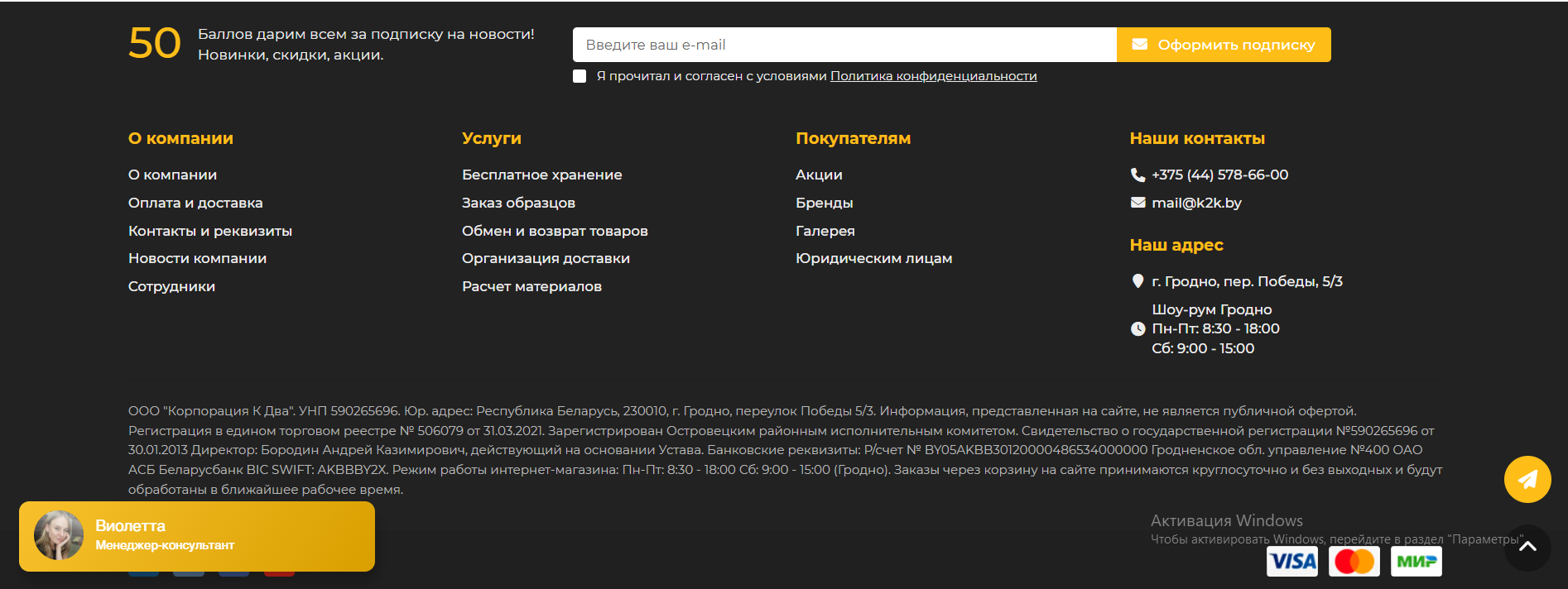Click the Сб: 9:00 - 15:00 hours line
This screenshot has height=589, width=1568.
click(1203, 348)
